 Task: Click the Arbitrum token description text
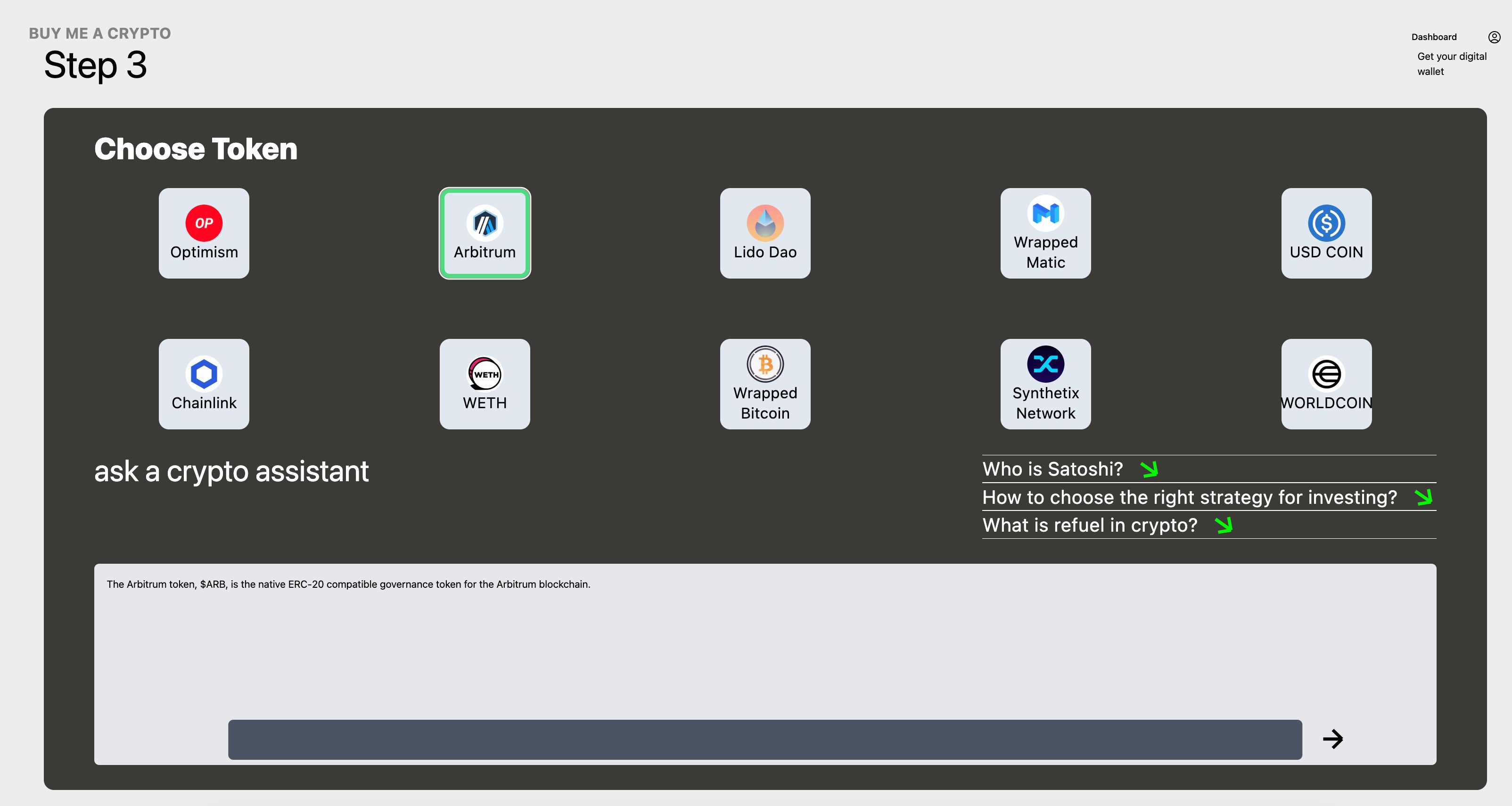point(349,584)
